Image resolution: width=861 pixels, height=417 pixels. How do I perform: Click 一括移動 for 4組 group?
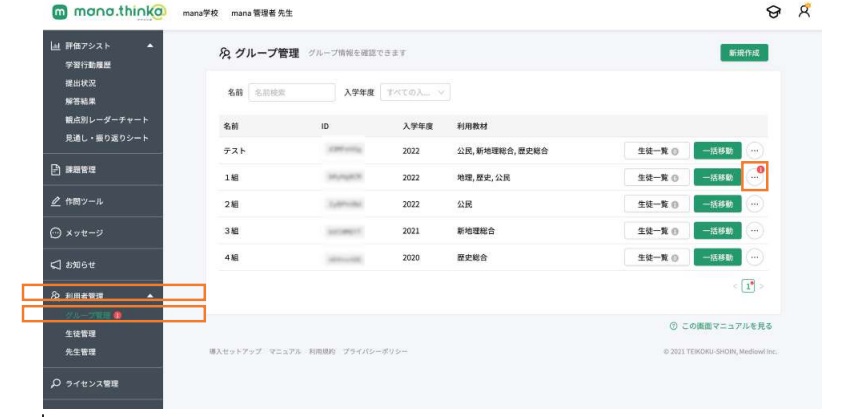click(718, 257)
